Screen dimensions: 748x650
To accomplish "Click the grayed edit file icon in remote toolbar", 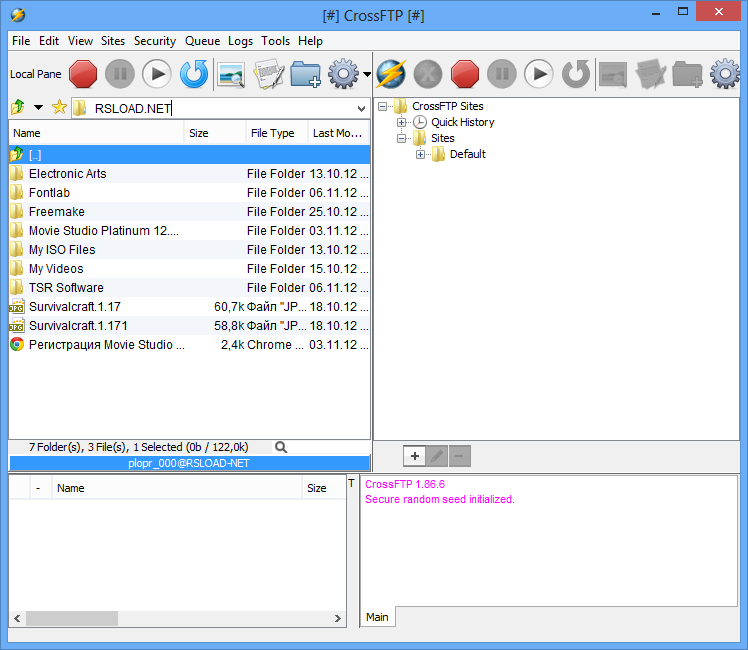I will click(650, 74).
